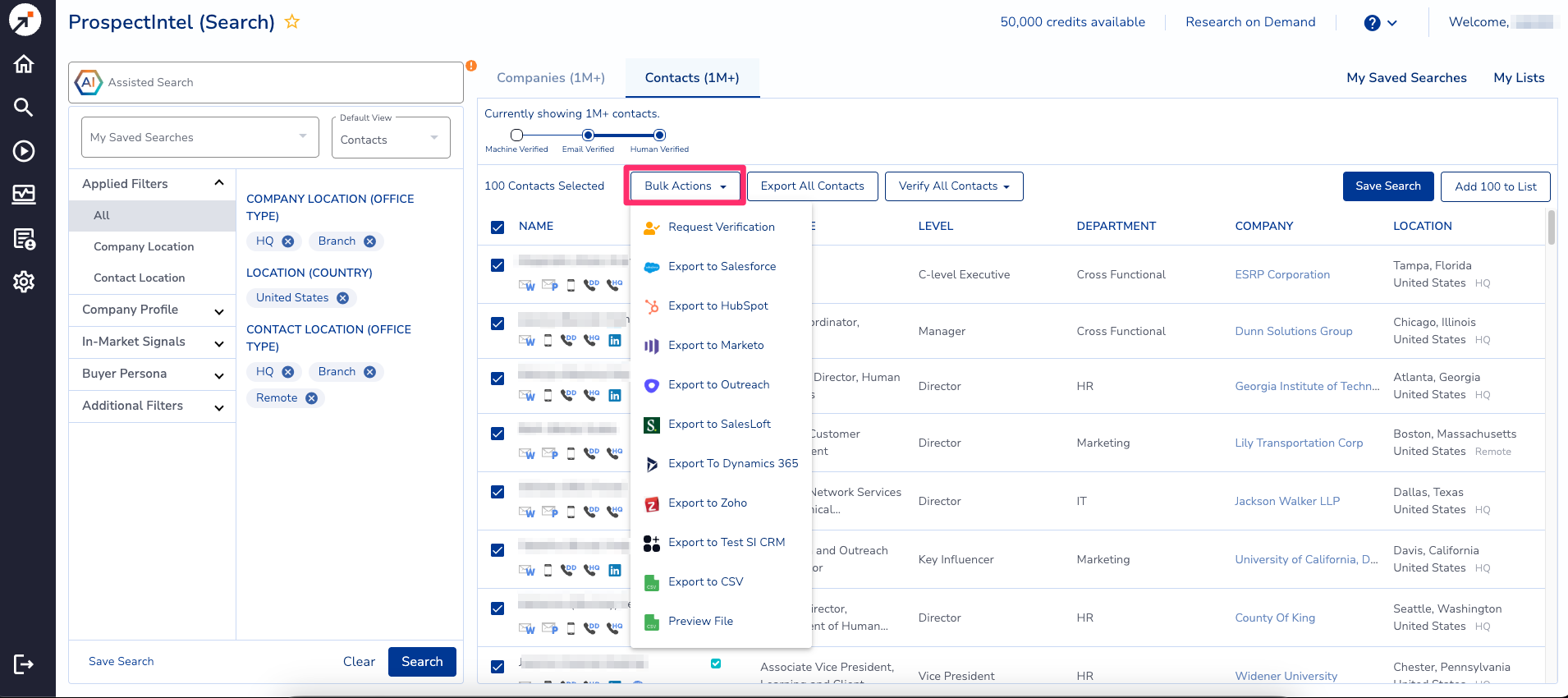Image resolution: width=1568 pixels, height=698 pixels.
Task: Open the home icon in left sidebar
Action: pos(24,64)
